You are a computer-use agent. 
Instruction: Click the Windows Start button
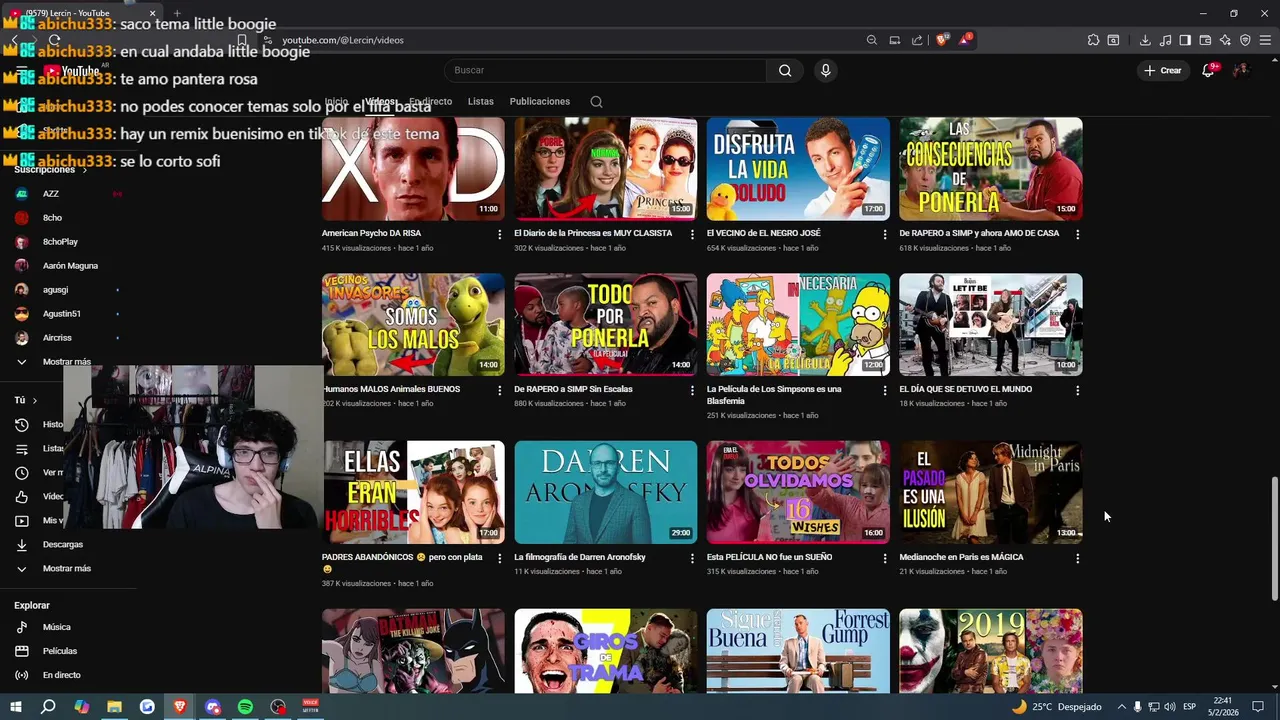16,707
